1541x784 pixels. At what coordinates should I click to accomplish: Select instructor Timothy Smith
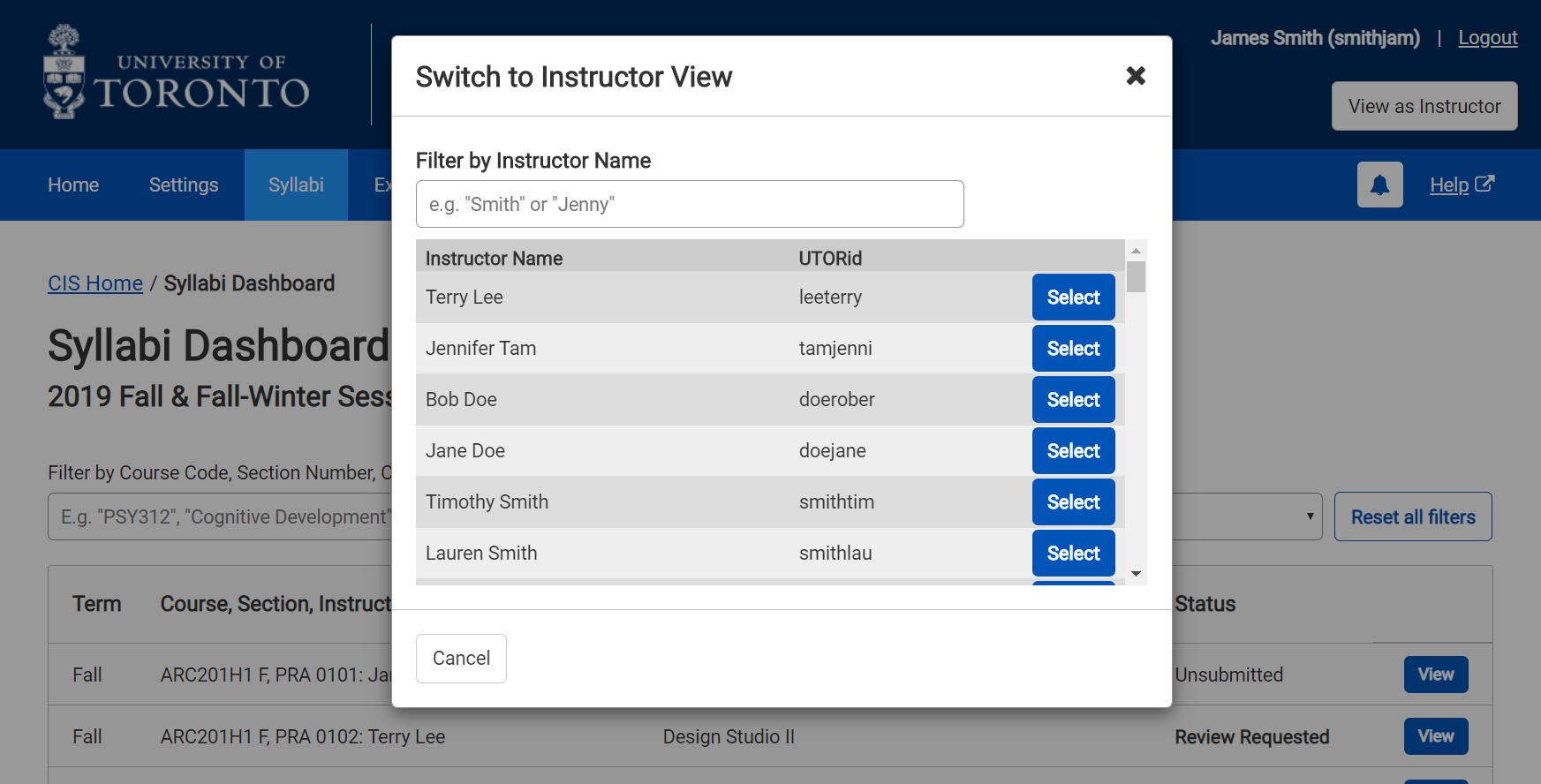point(1073,502)
